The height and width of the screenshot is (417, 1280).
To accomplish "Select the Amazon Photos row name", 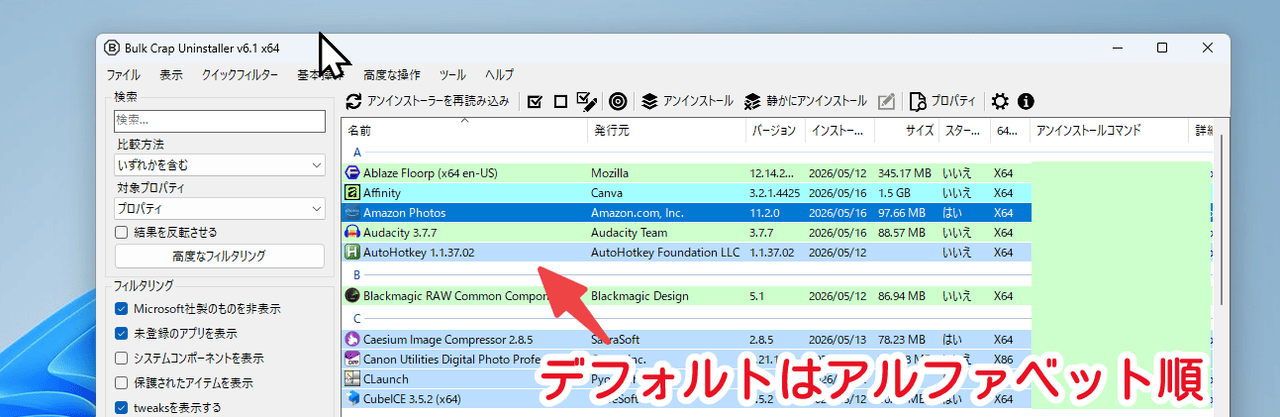I will [x=404, y=213].
